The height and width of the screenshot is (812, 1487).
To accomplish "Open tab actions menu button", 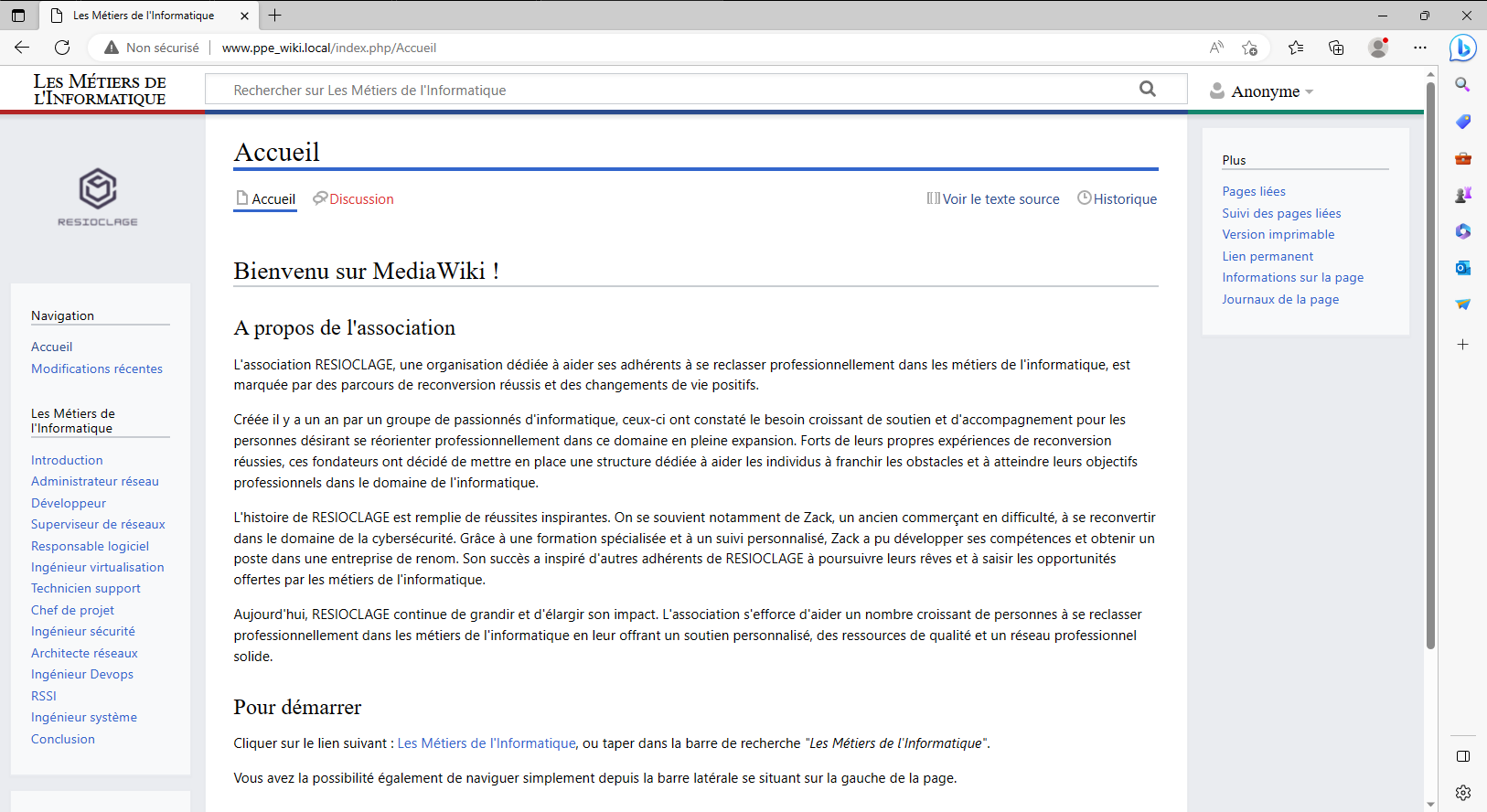I will coord(18,16).
